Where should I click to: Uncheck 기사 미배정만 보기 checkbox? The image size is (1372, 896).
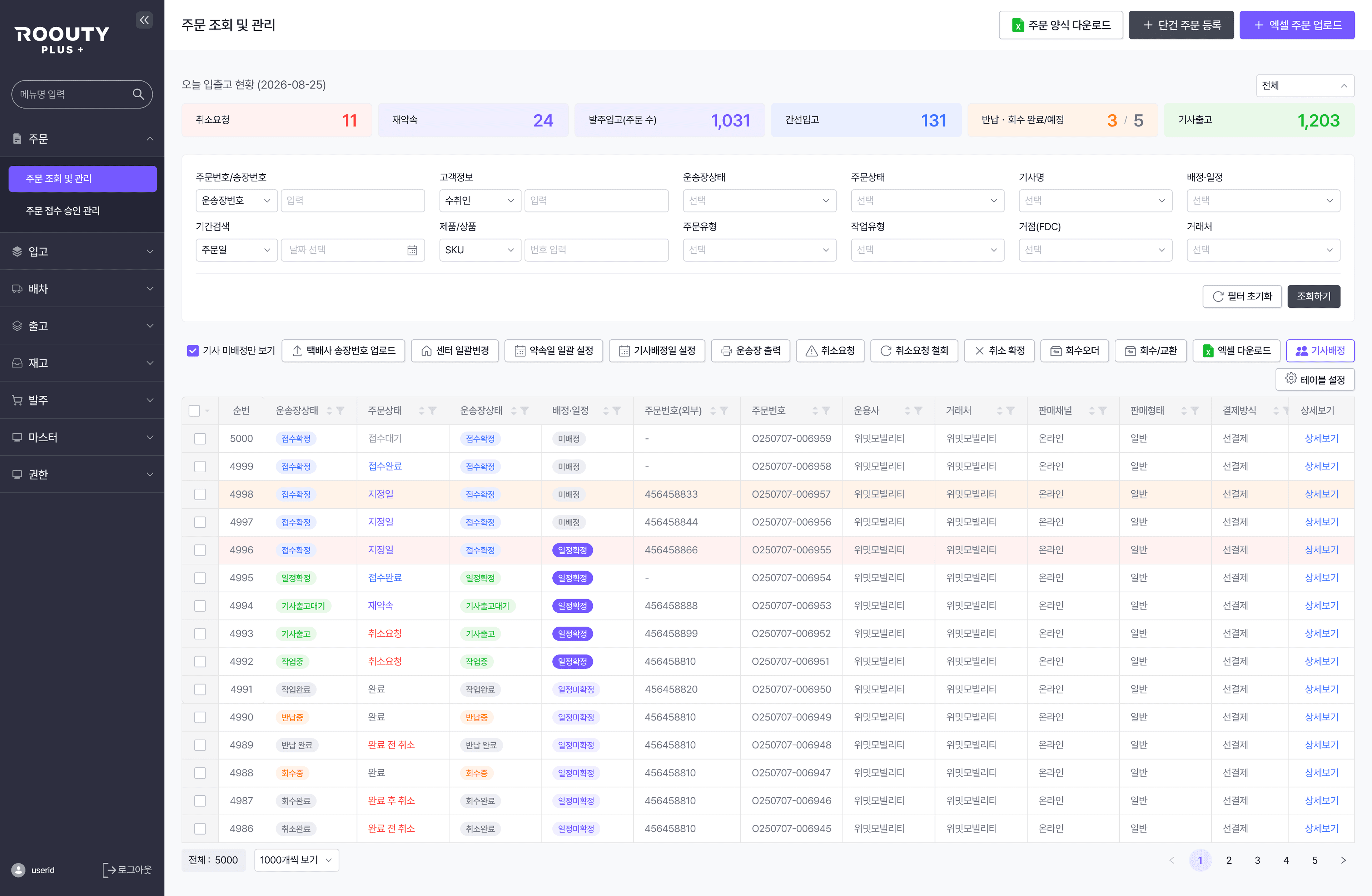point(193,350)
